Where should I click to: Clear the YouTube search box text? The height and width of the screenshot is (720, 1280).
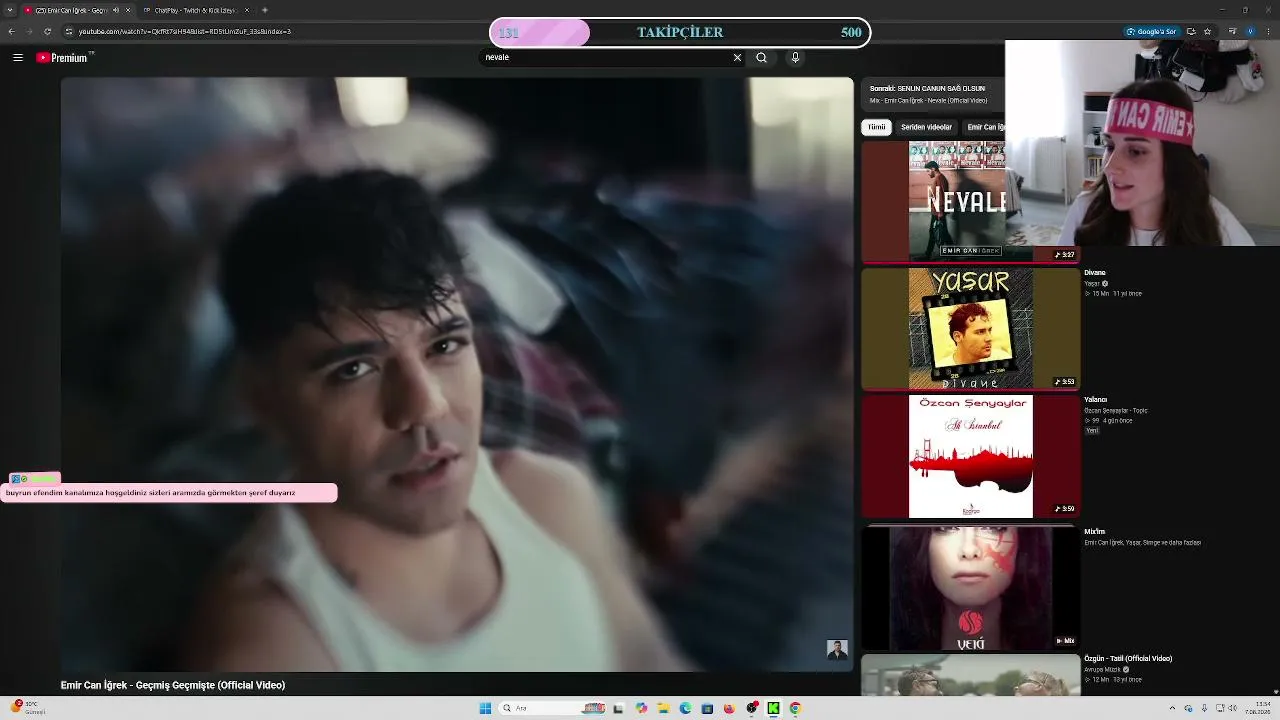point(737,58)
